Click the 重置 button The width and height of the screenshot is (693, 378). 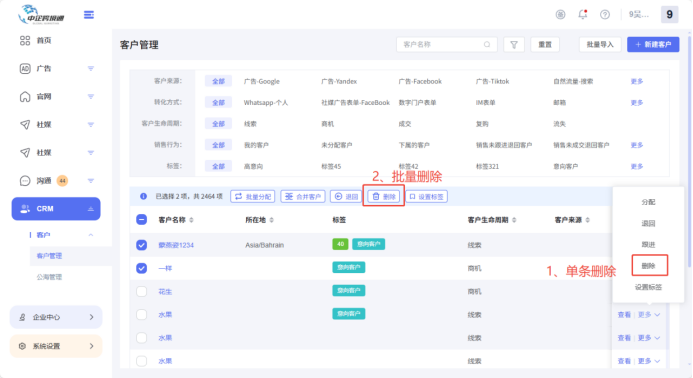(x=545, y=45)
